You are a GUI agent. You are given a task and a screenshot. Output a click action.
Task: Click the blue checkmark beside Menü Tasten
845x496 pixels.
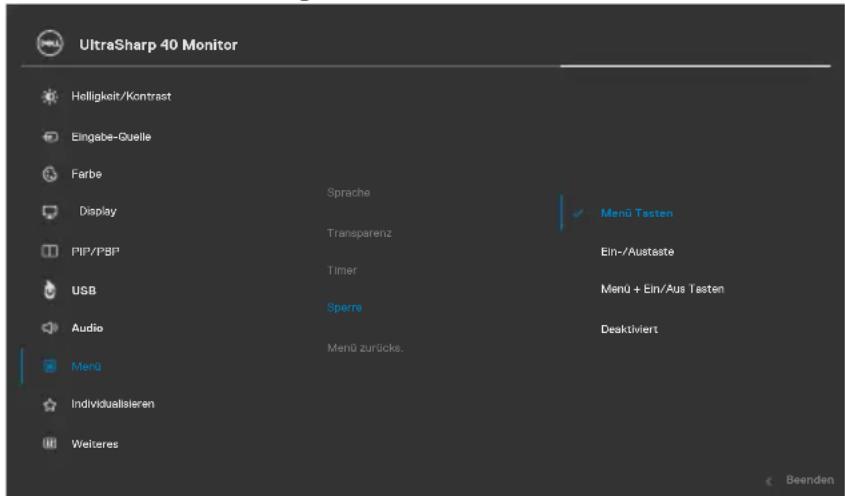pyautogui.click(x=577, y=213)
